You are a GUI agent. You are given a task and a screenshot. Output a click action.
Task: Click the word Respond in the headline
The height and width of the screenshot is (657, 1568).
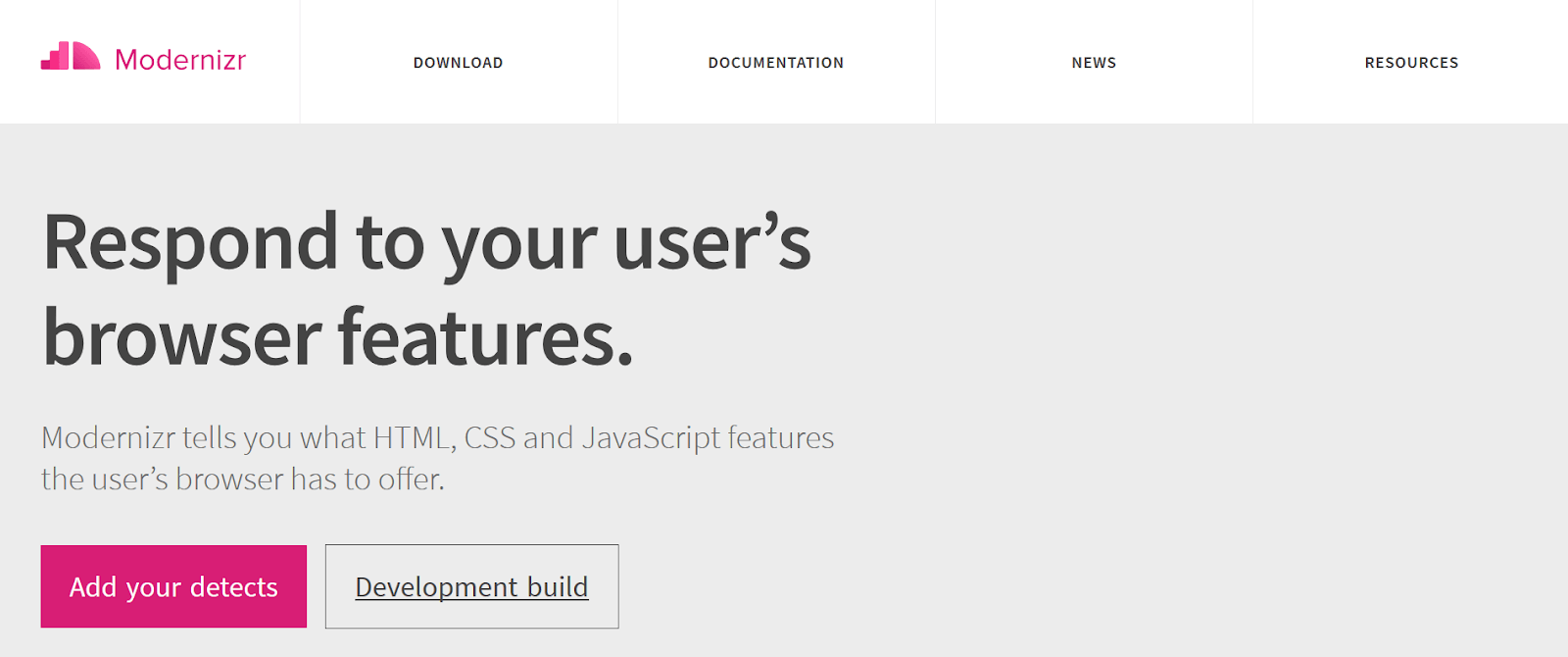pos(191,243)
